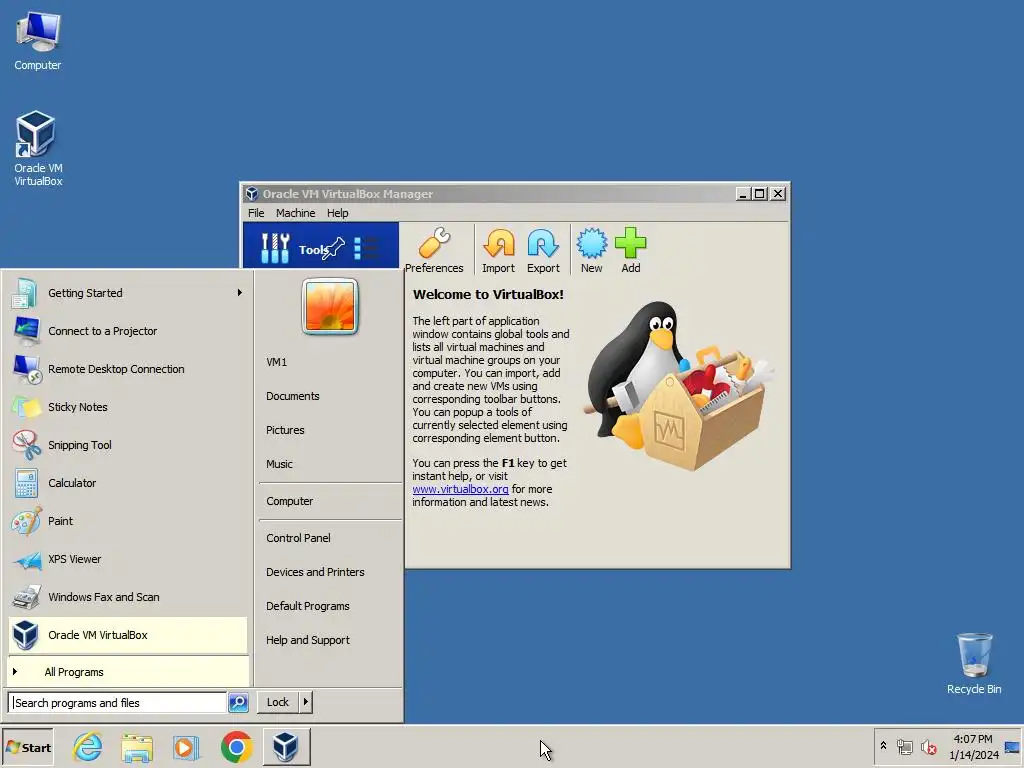Launch XPS Viewer
This screenshot has height=768, width=1024.
click(127, 559)
